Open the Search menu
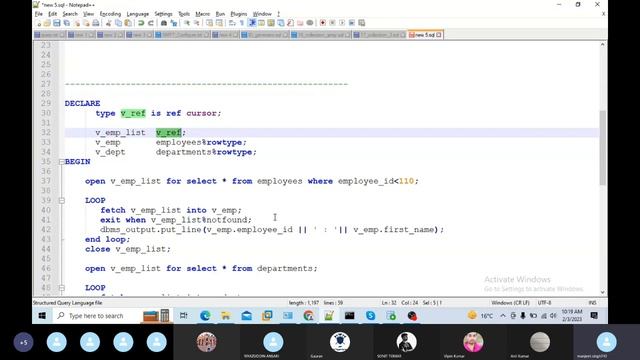Viewport: 640px width, 360px height. pos(70,14)
